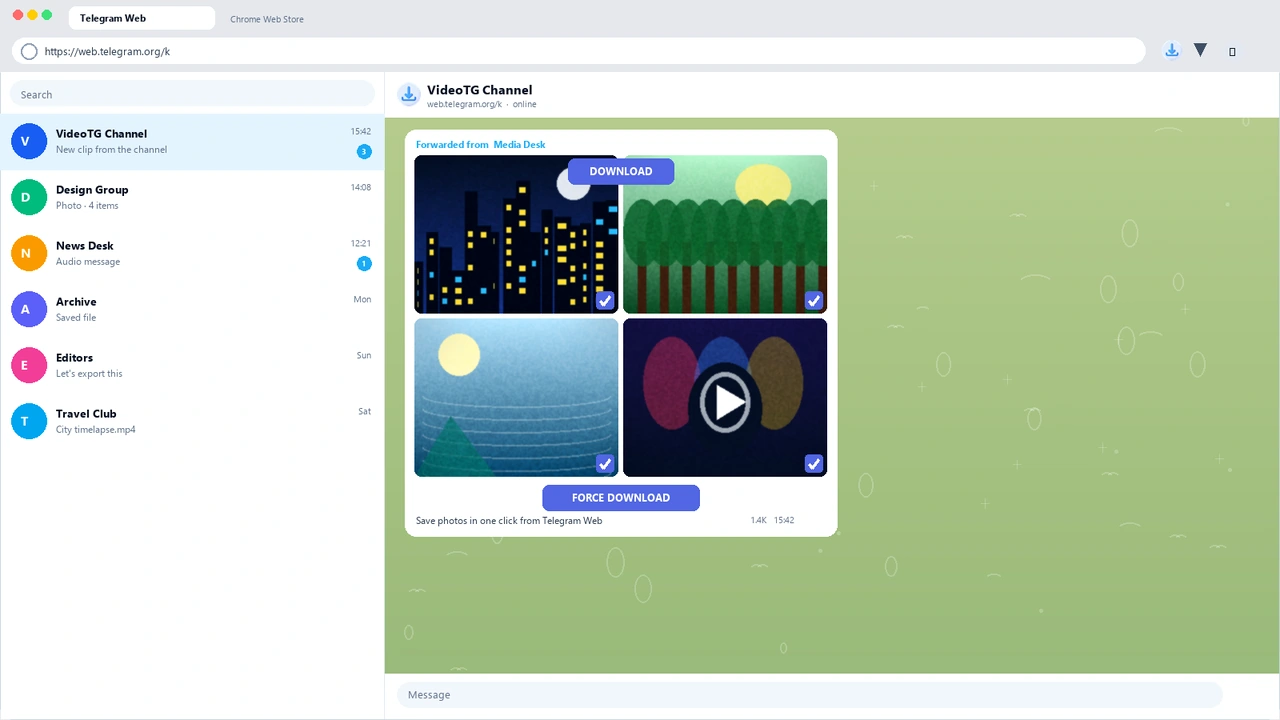The image size is (1280, 720).
Task: Click 'New clip from the channel' preview text
Action: point(112,150)
